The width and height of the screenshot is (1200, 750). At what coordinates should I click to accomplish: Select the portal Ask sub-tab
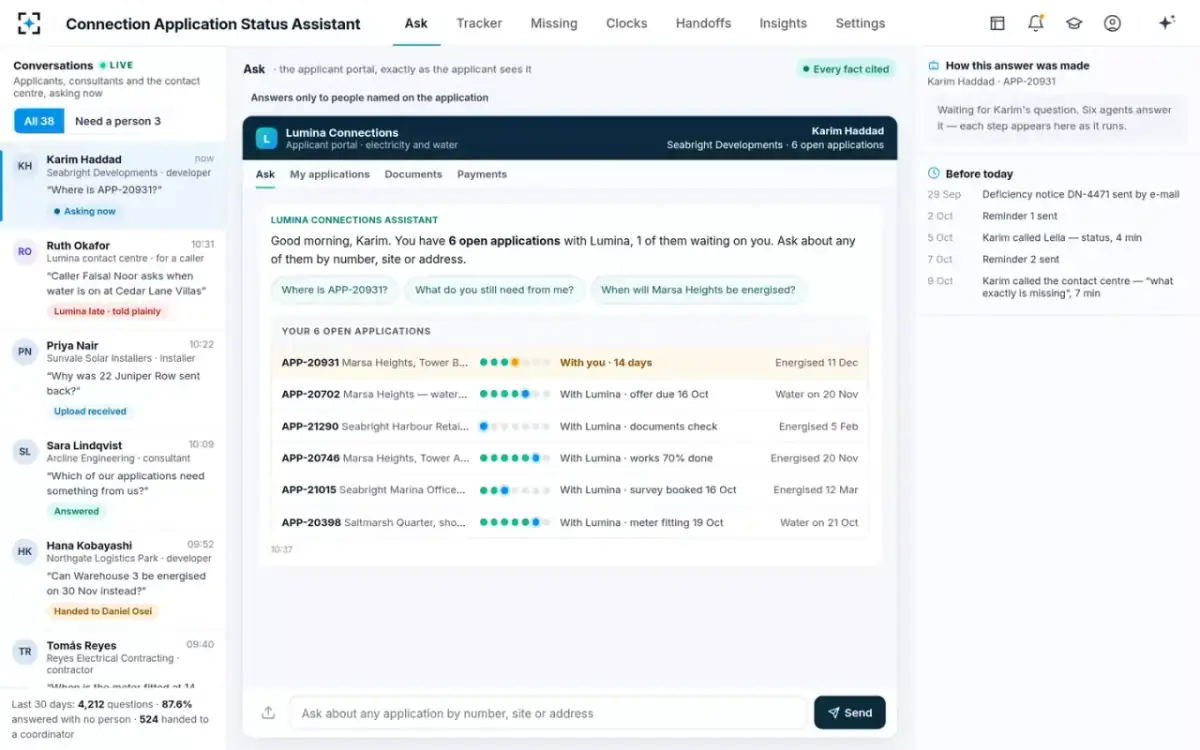tap(265, 174)
